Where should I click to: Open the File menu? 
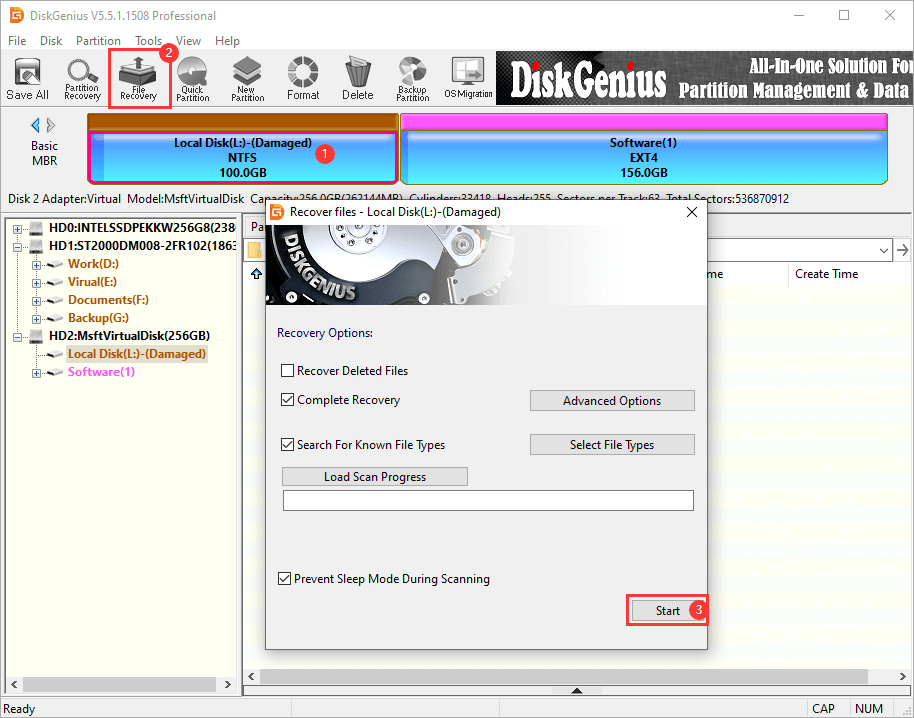coord(17,41)
